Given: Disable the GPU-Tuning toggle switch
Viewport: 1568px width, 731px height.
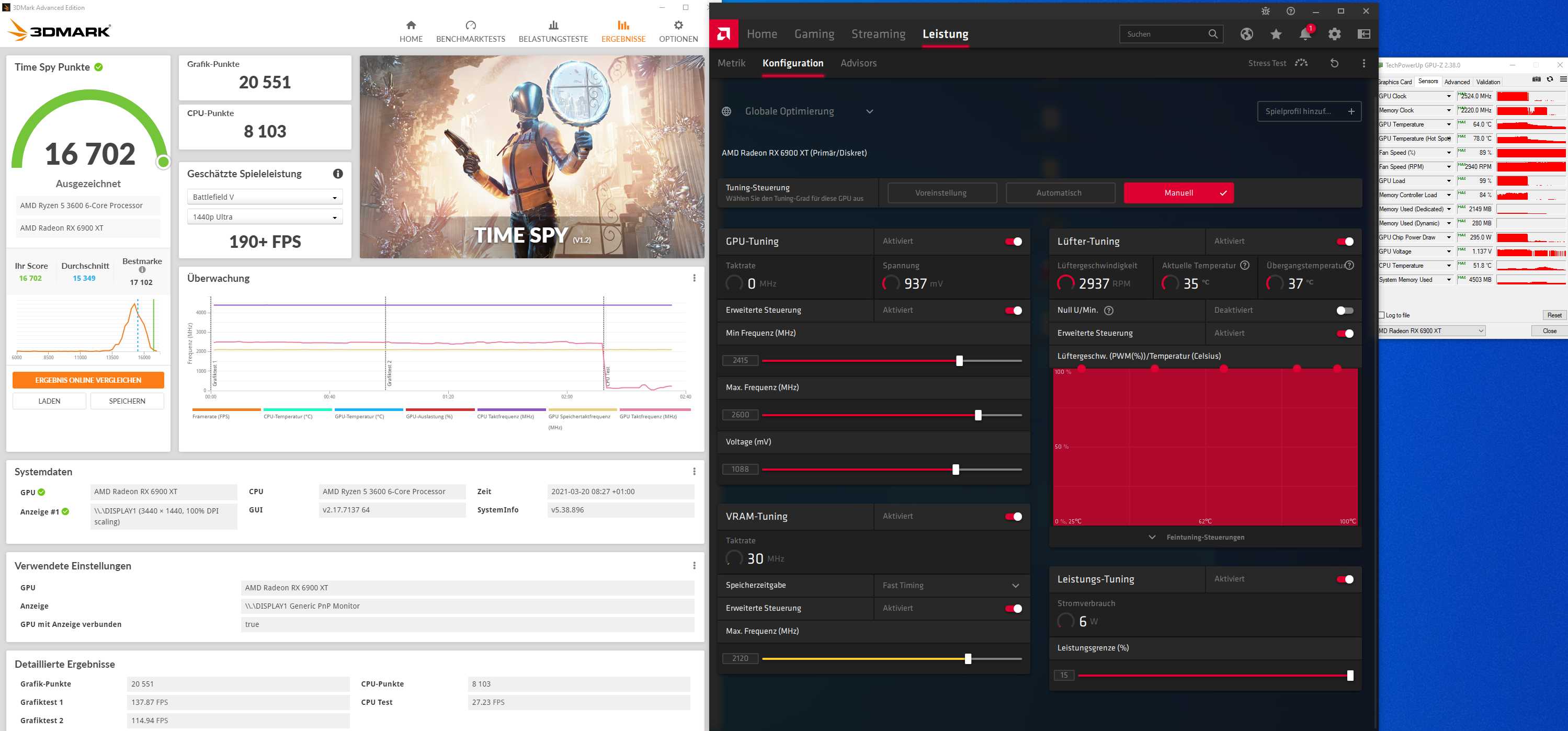Looking at the screenshot, I should 1014,242.
